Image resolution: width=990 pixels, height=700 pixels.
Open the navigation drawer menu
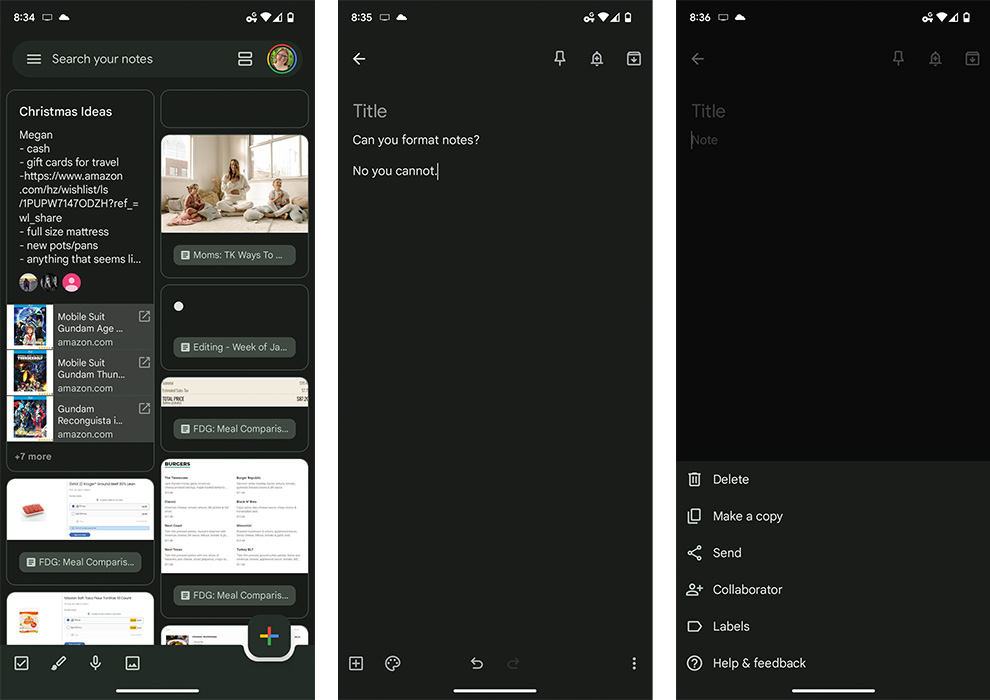pyautogui.click(x=33, y=59)
